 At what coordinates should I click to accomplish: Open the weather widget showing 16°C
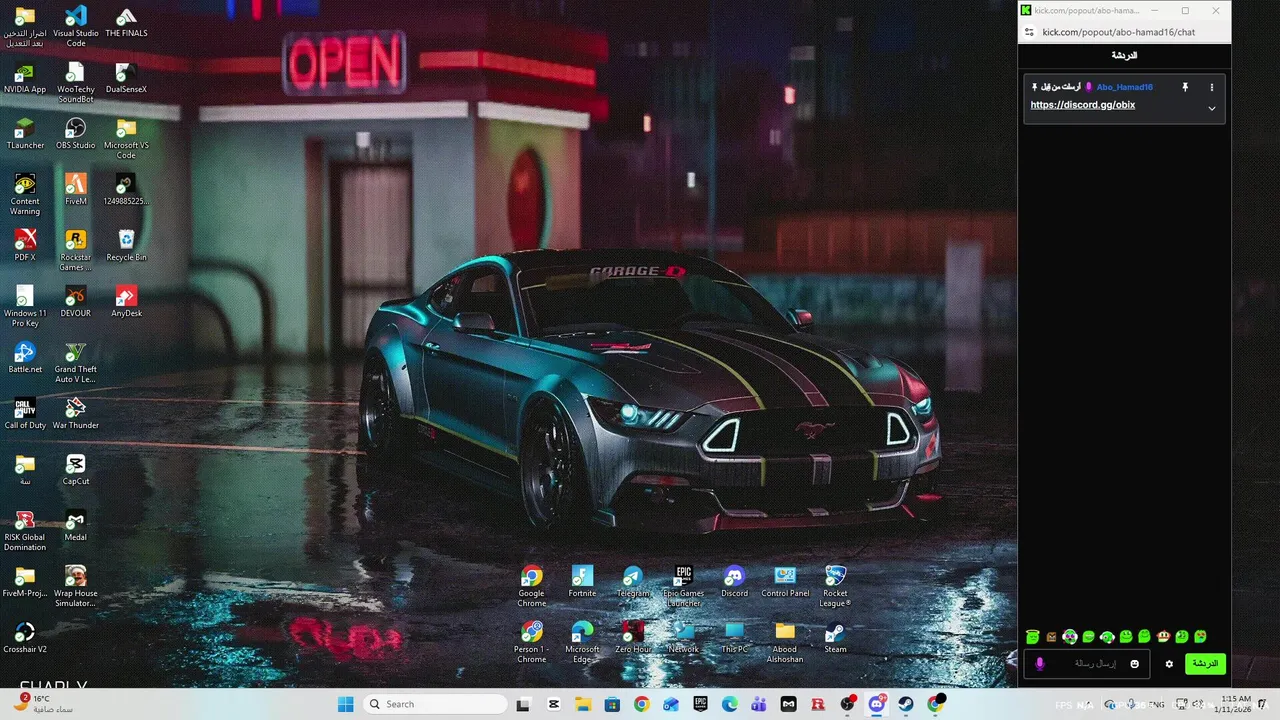42,703
